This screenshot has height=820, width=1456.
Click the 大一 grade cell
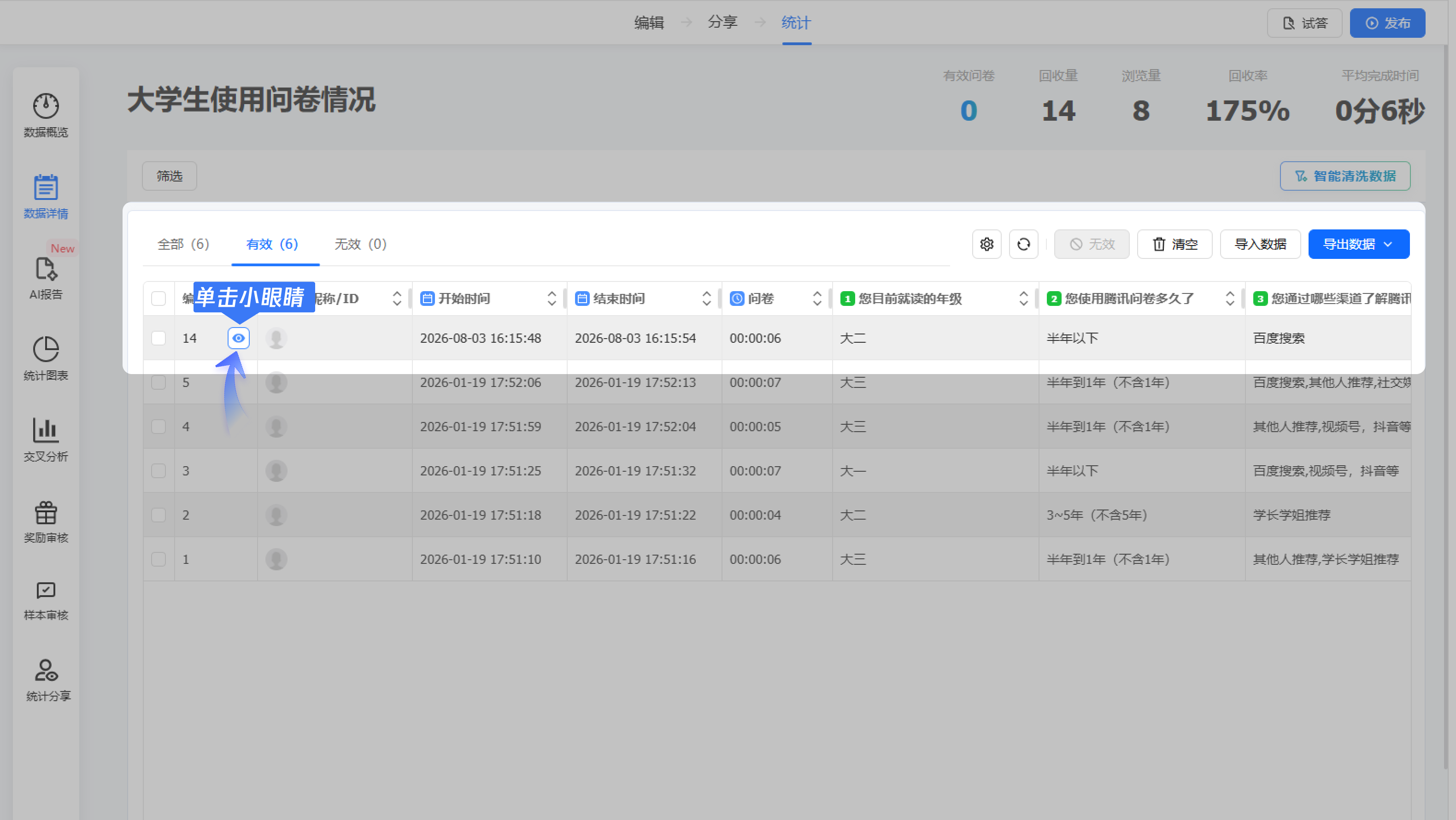point(853,470)
